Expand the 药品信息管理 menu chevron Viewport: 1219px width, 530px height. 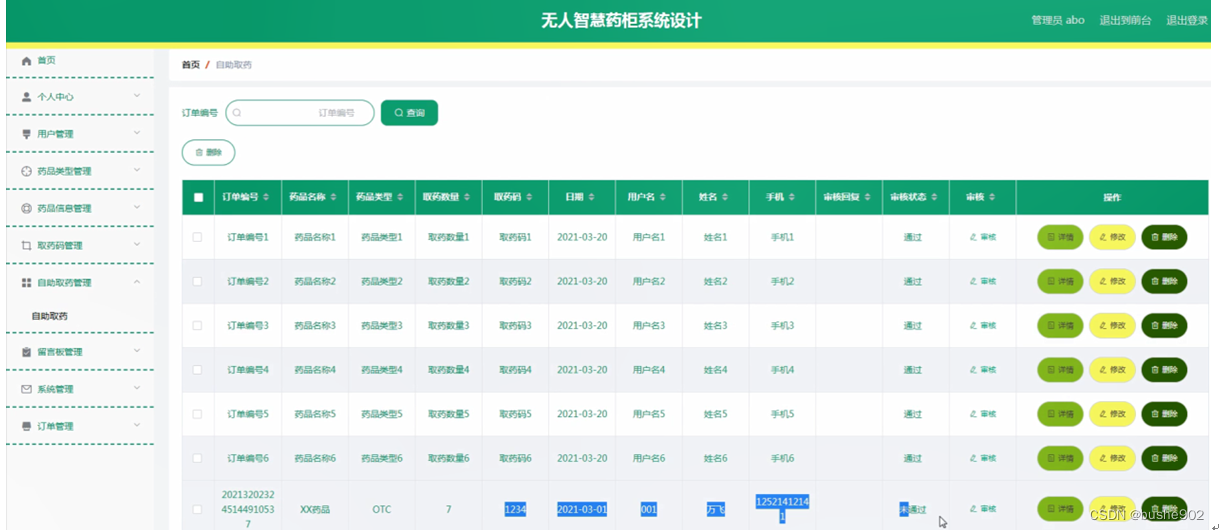click(x=137, y=207)
